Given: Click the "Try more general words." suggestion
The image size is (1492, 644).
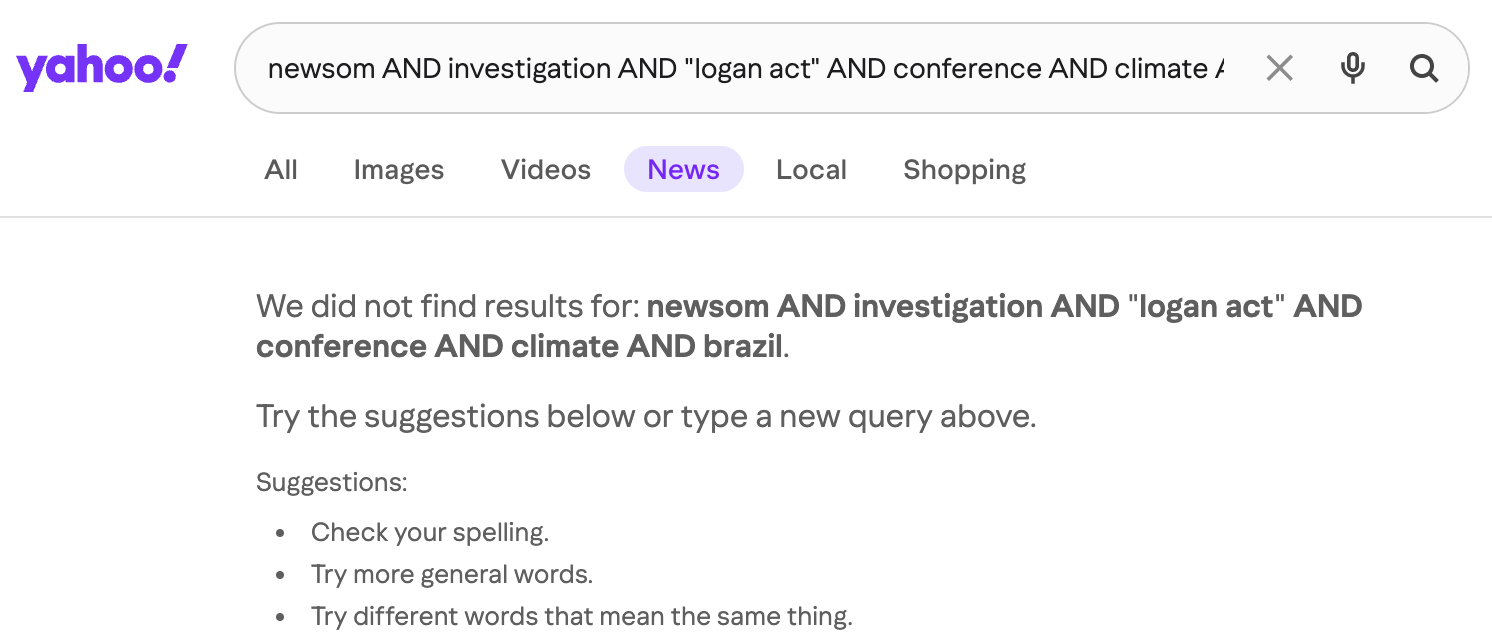Looking at the screenshot, I should tap(451, 575).
